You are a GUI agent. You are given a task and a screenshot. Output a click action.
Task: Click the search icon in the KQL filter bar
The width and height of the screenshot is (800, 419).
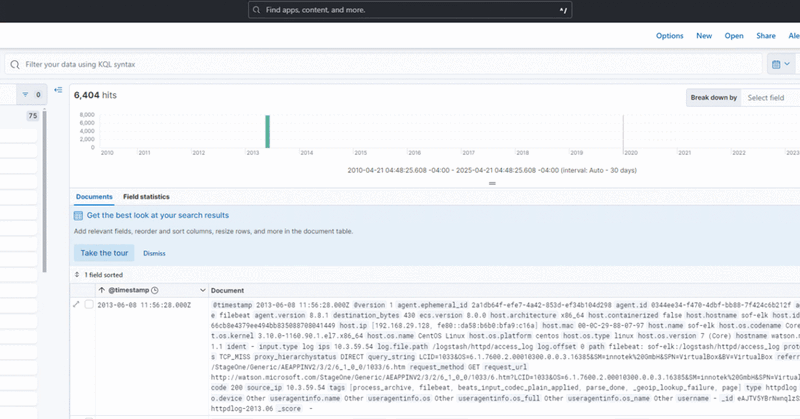click(15, 64)
